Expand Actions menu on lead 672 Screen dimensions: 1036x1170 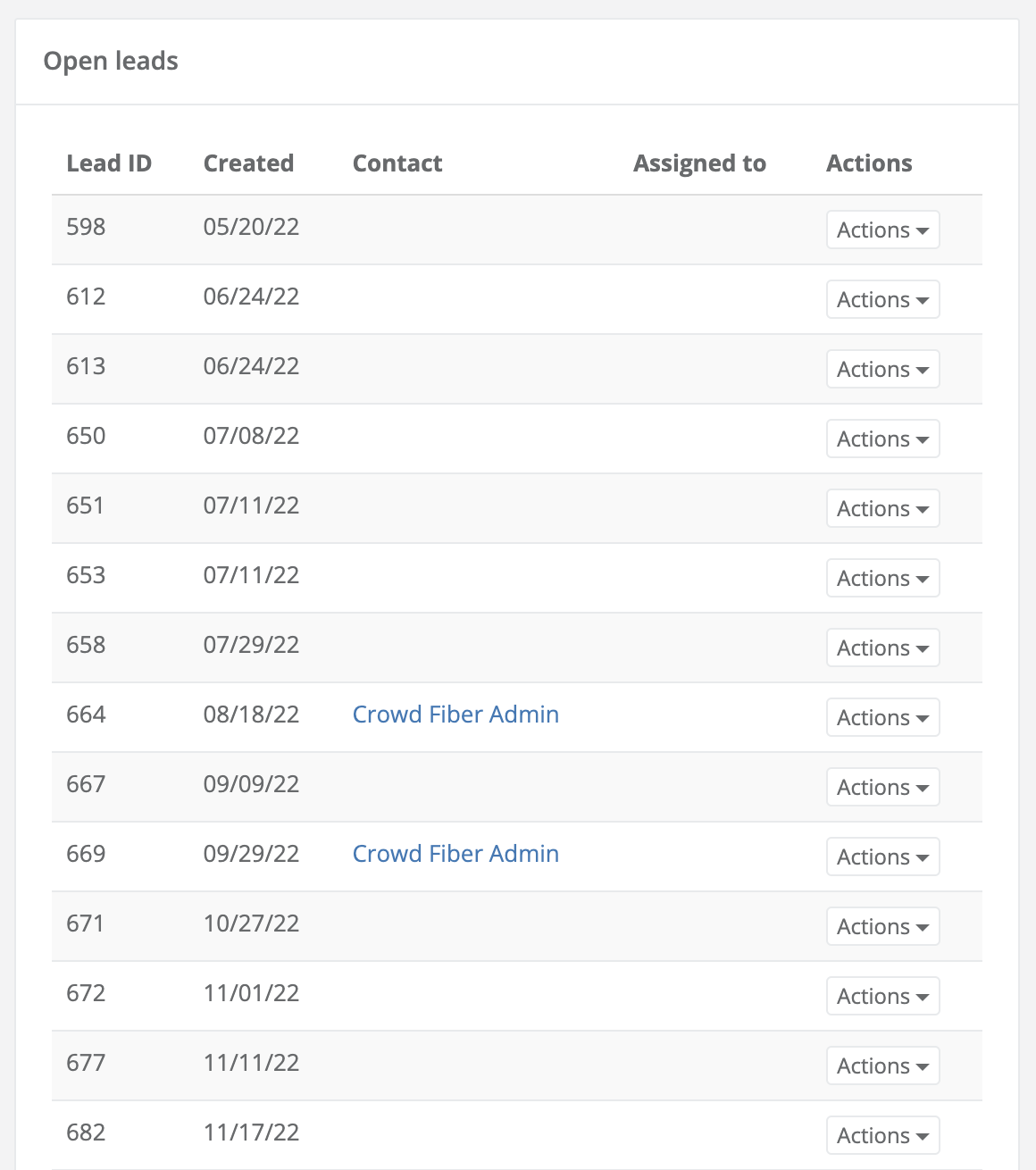pos(882,996)
